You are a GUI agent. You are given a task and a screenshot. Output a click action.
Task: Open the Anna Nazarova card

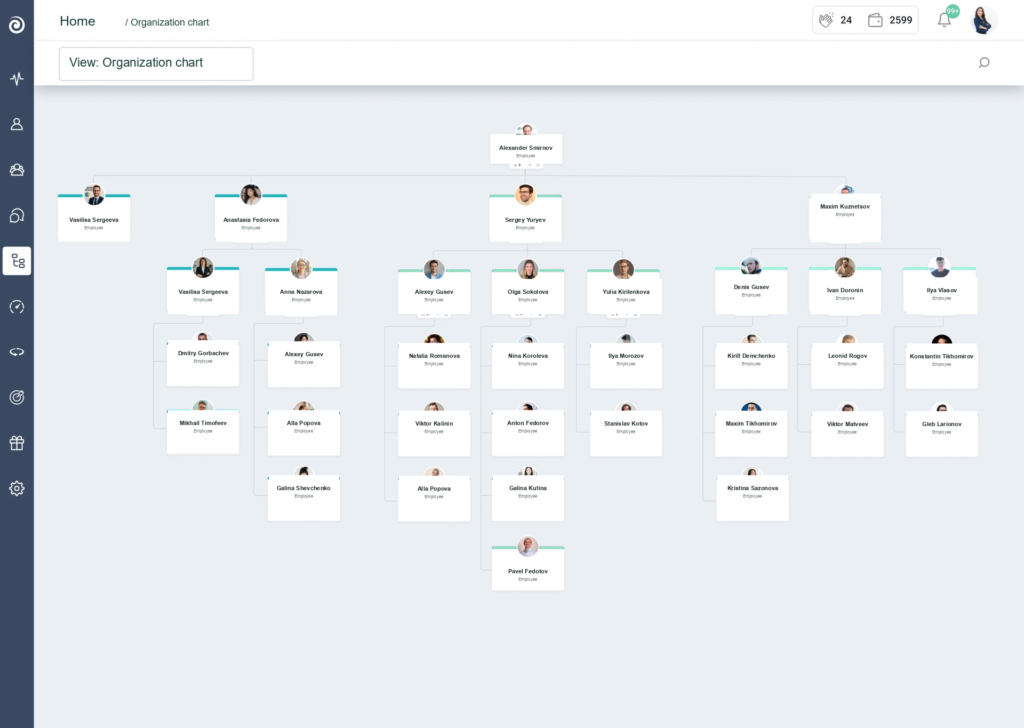click(x=301, y=292)
